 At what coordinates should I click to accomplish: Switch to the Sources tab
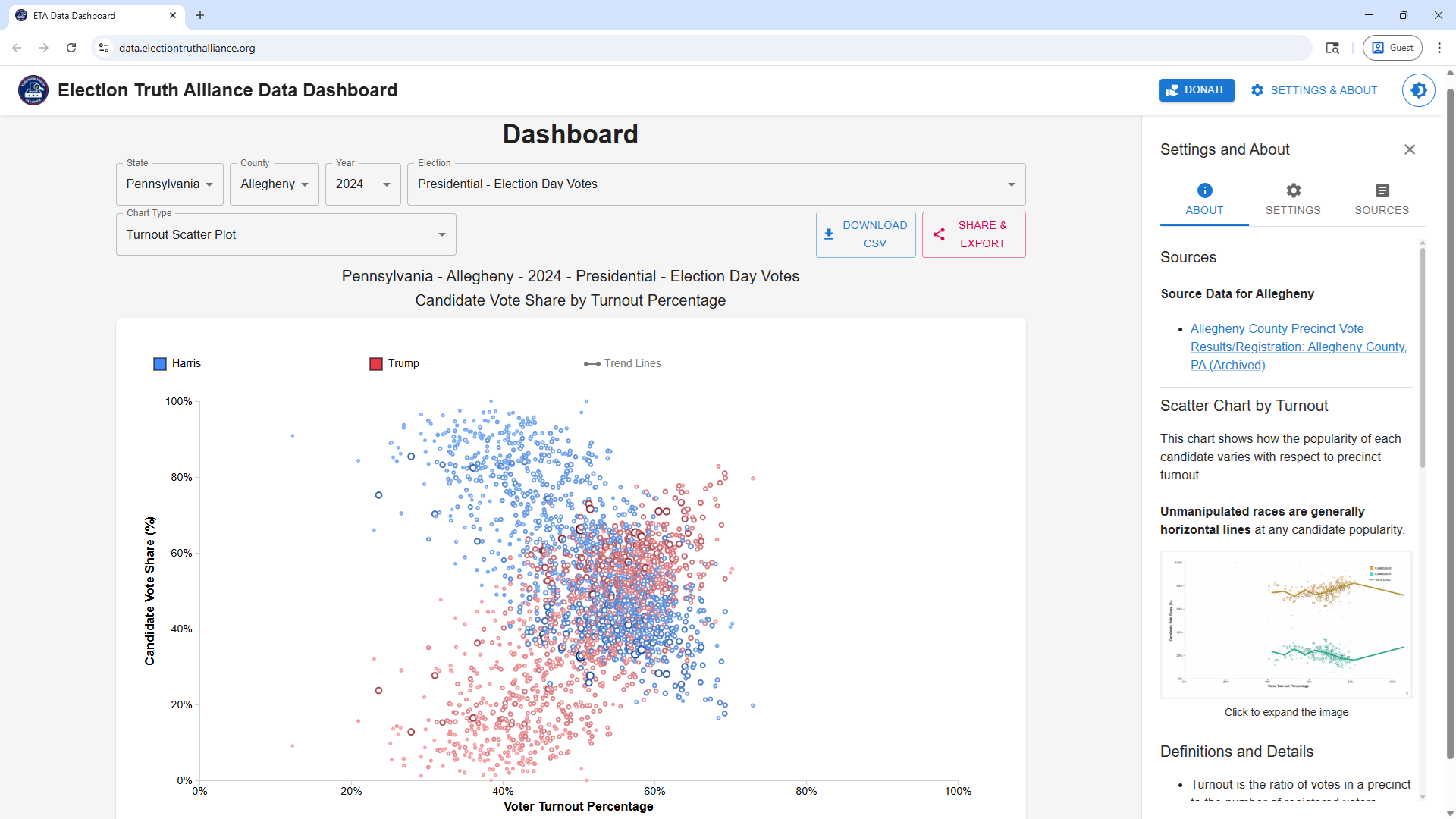click(1381, 199)
